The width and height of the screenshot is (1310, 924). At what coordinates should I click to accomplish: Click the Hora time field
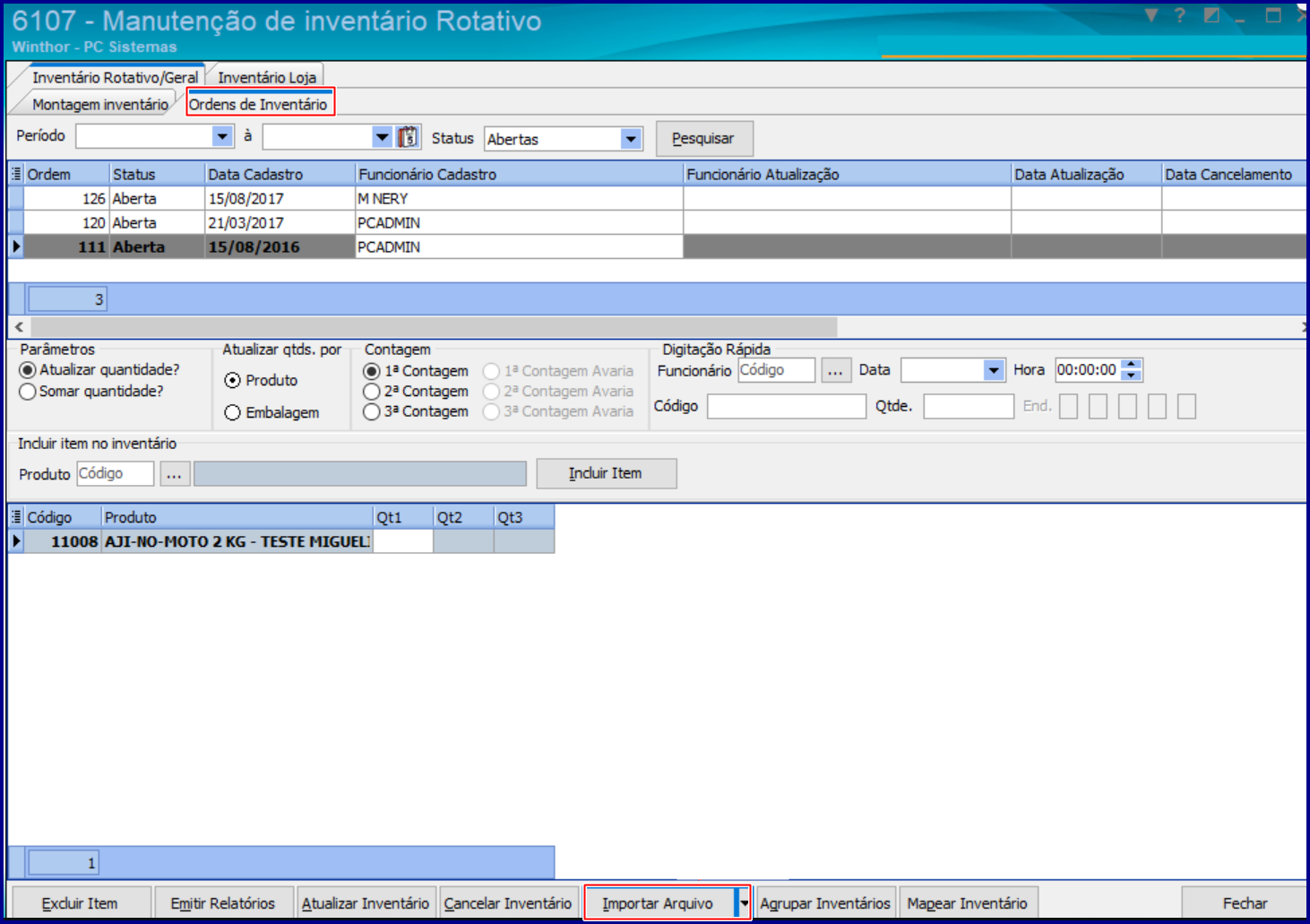(1089, 370)
